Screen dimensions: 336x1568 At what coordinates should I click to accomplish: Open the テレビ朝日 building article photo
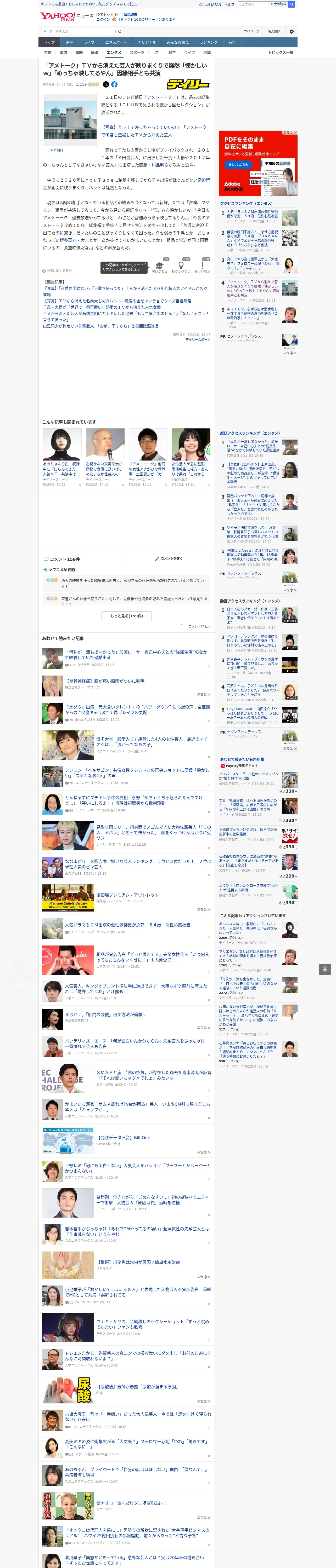tap(70, 120)
